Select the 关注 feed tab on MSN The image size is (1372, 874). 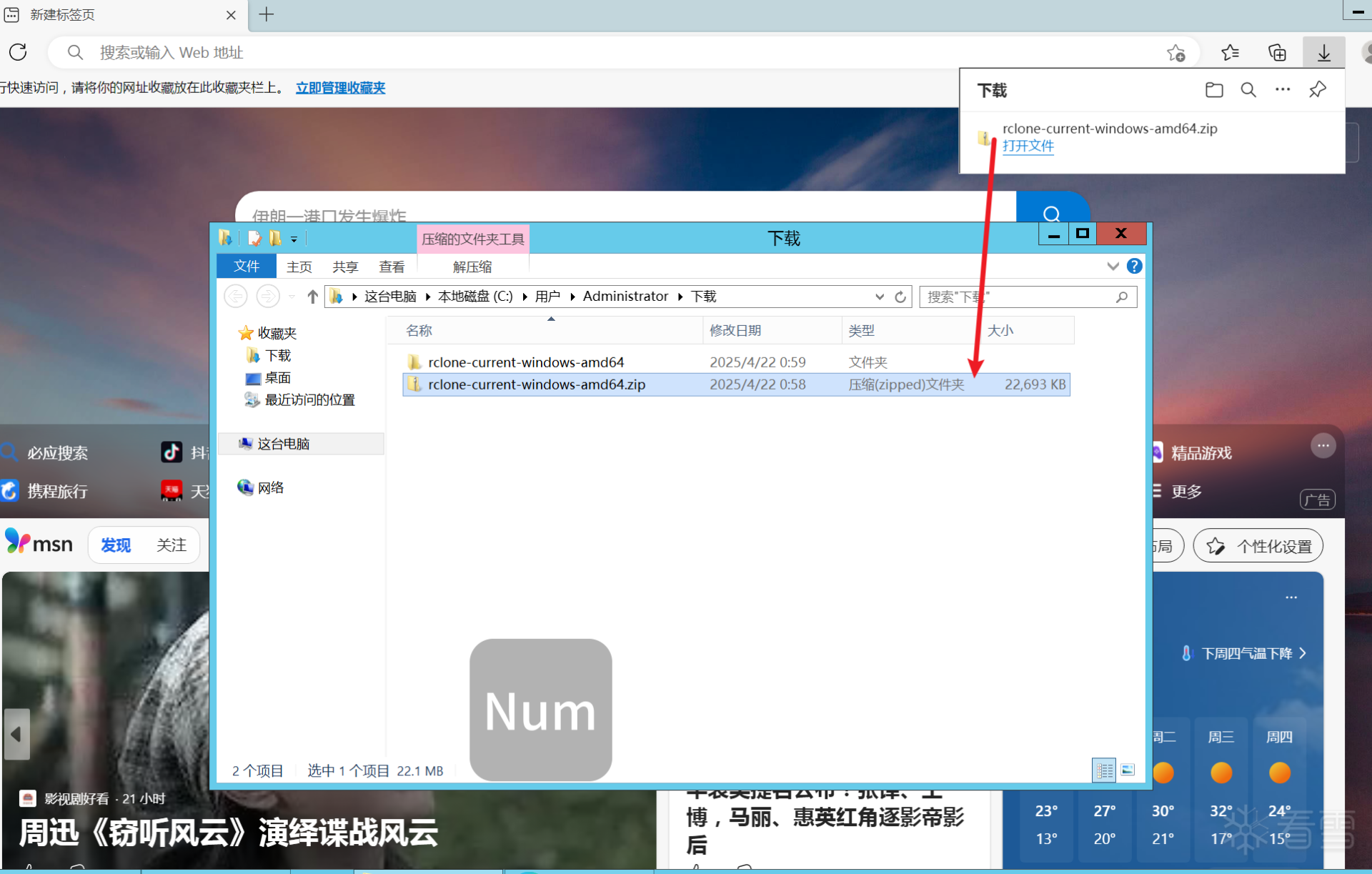tap(171, 545)
